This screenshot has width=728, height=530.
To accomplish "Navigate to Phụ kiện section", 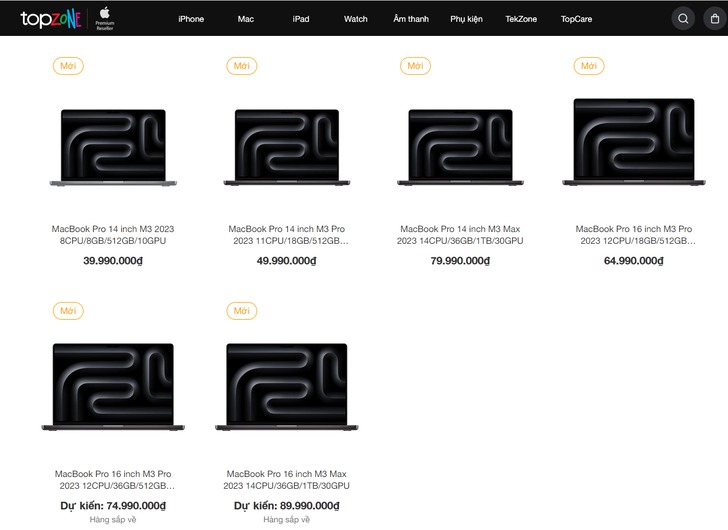I will 466,19.
